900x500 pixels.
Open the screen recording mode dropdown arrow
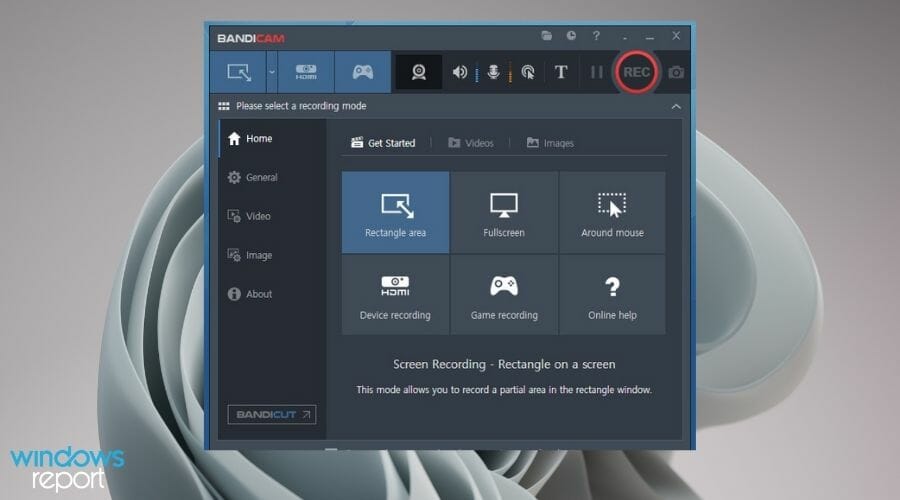pos(272,72)
